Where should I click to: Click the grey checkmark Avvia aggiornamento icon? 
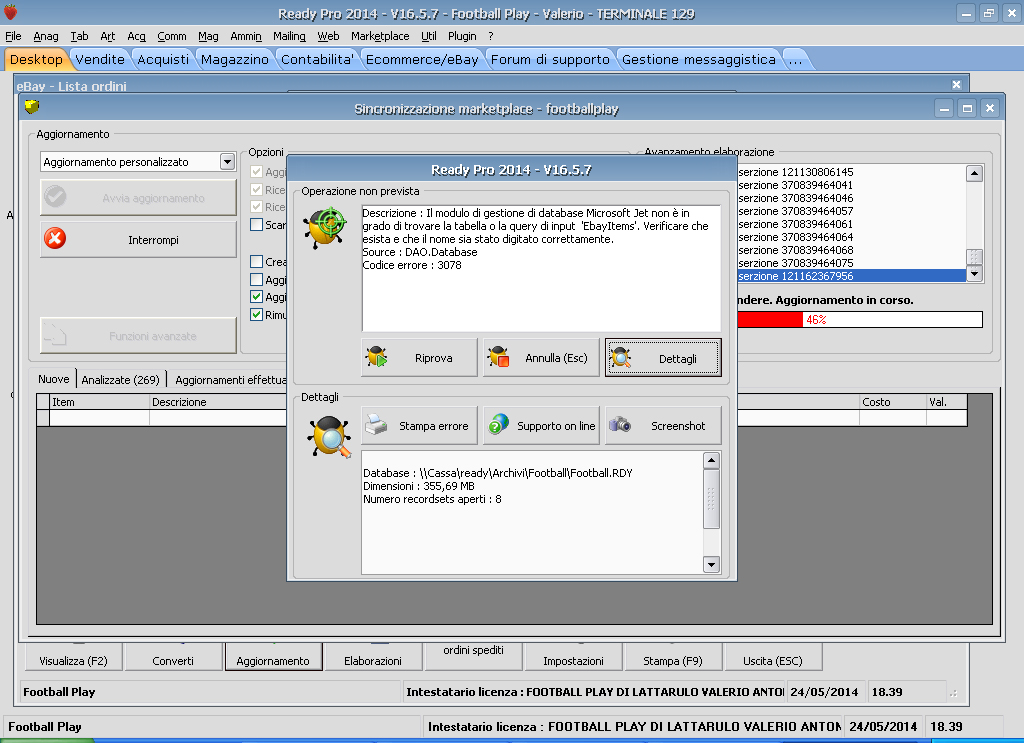click(x=55, y=197)
